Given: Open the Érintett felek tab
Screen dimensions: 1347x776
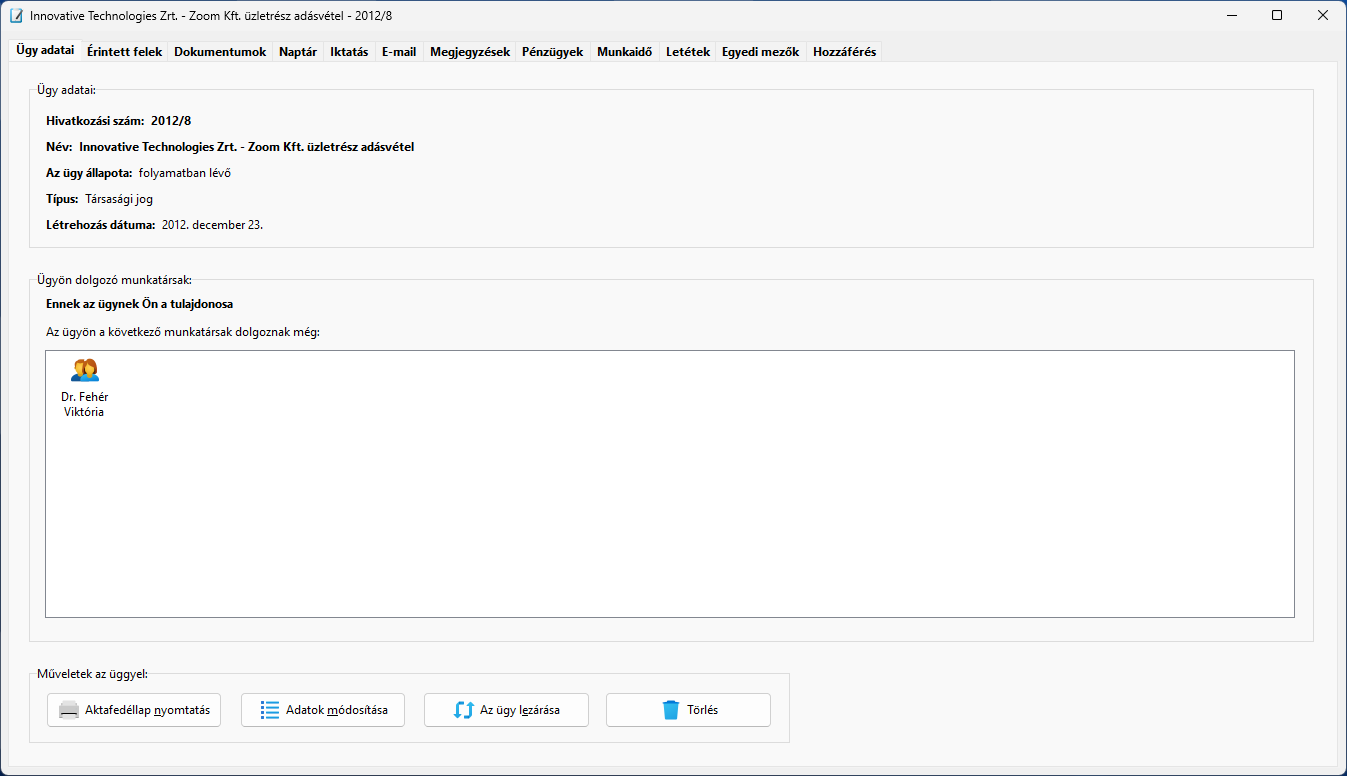Looking at the screenshot, I should [124, 52].
